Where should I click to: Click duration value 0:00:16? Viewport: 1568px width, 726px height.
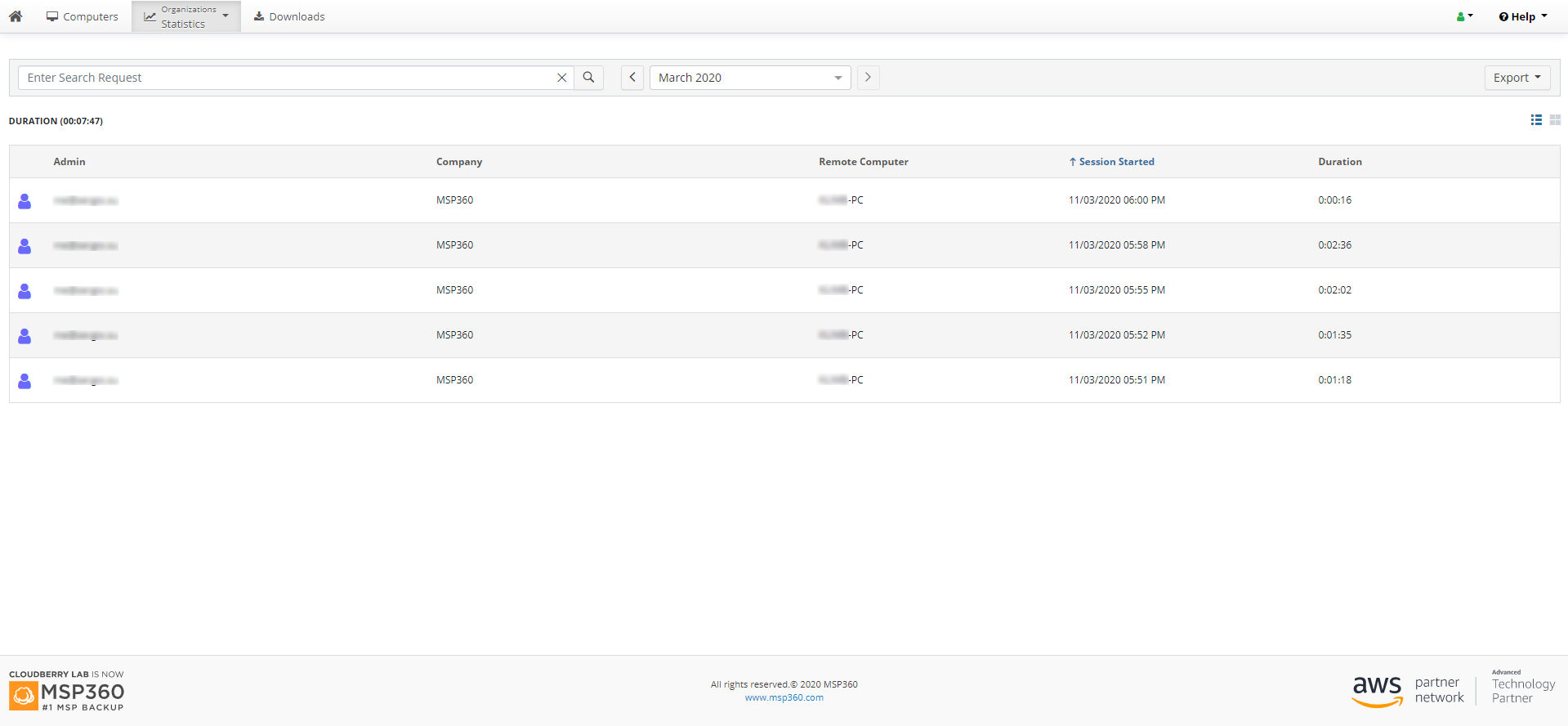(x=1334, y=200)
